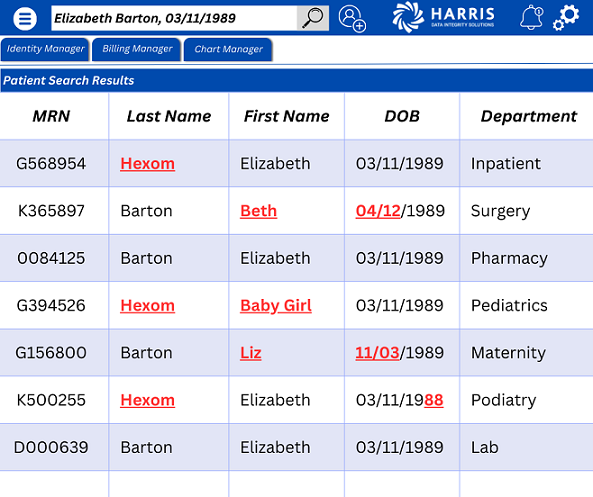The image size is (593, 497).
Task: Open the Billing Manager tab
Action: [x=137, y=49]
